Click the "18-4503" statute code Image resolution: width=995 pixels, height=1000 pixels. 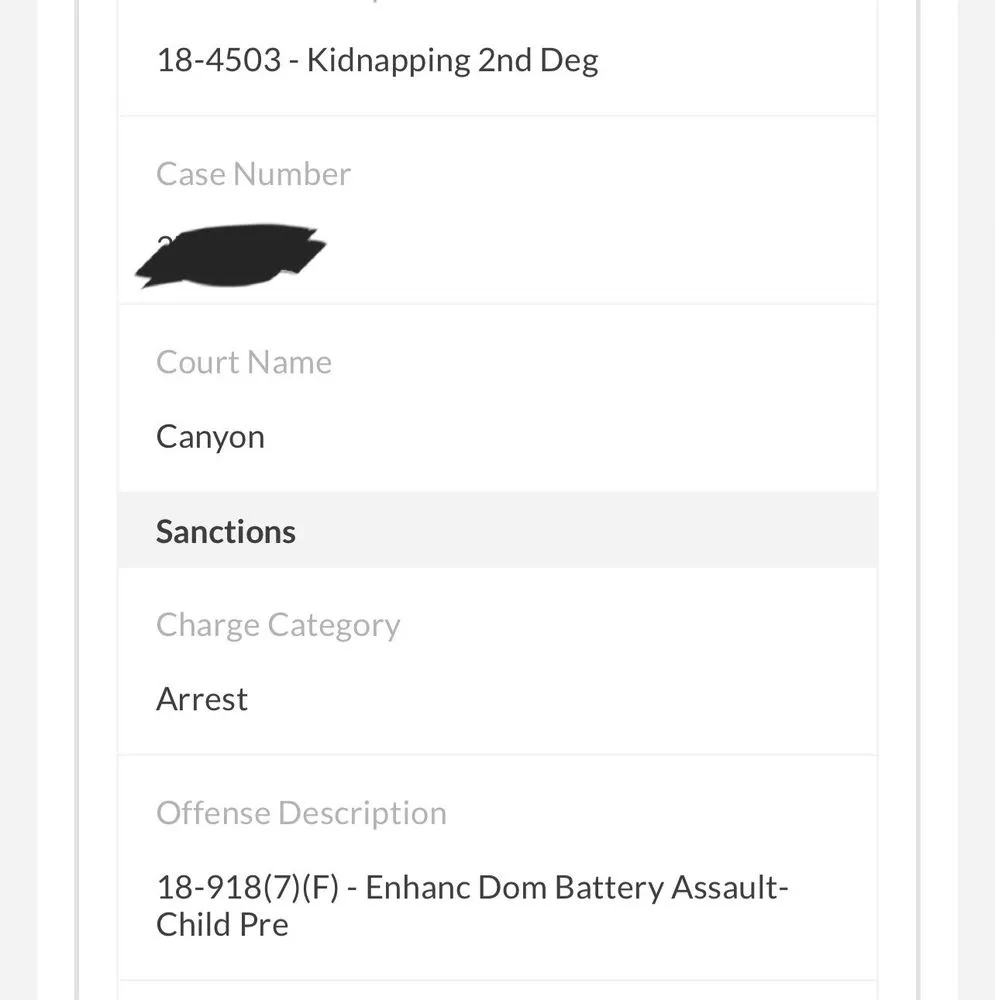pos(218,61)
